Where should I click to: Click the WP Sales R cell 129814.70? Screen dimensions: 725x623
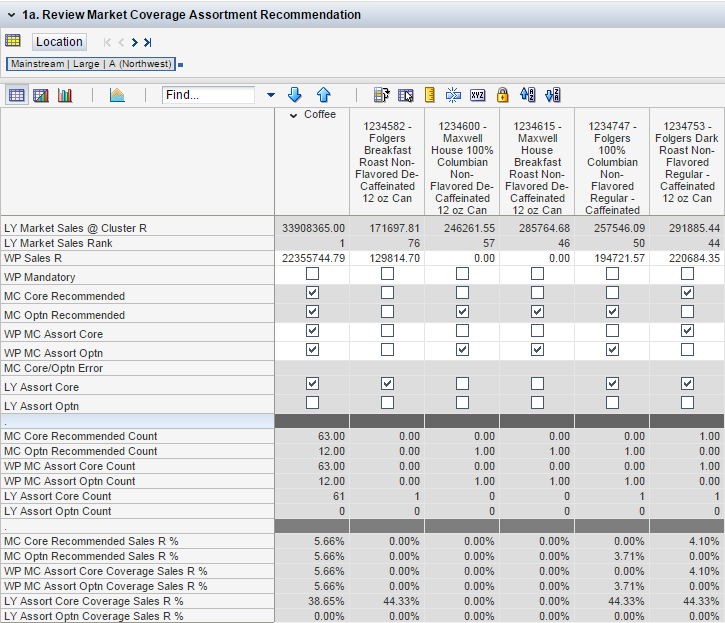[x=387, y=258]
